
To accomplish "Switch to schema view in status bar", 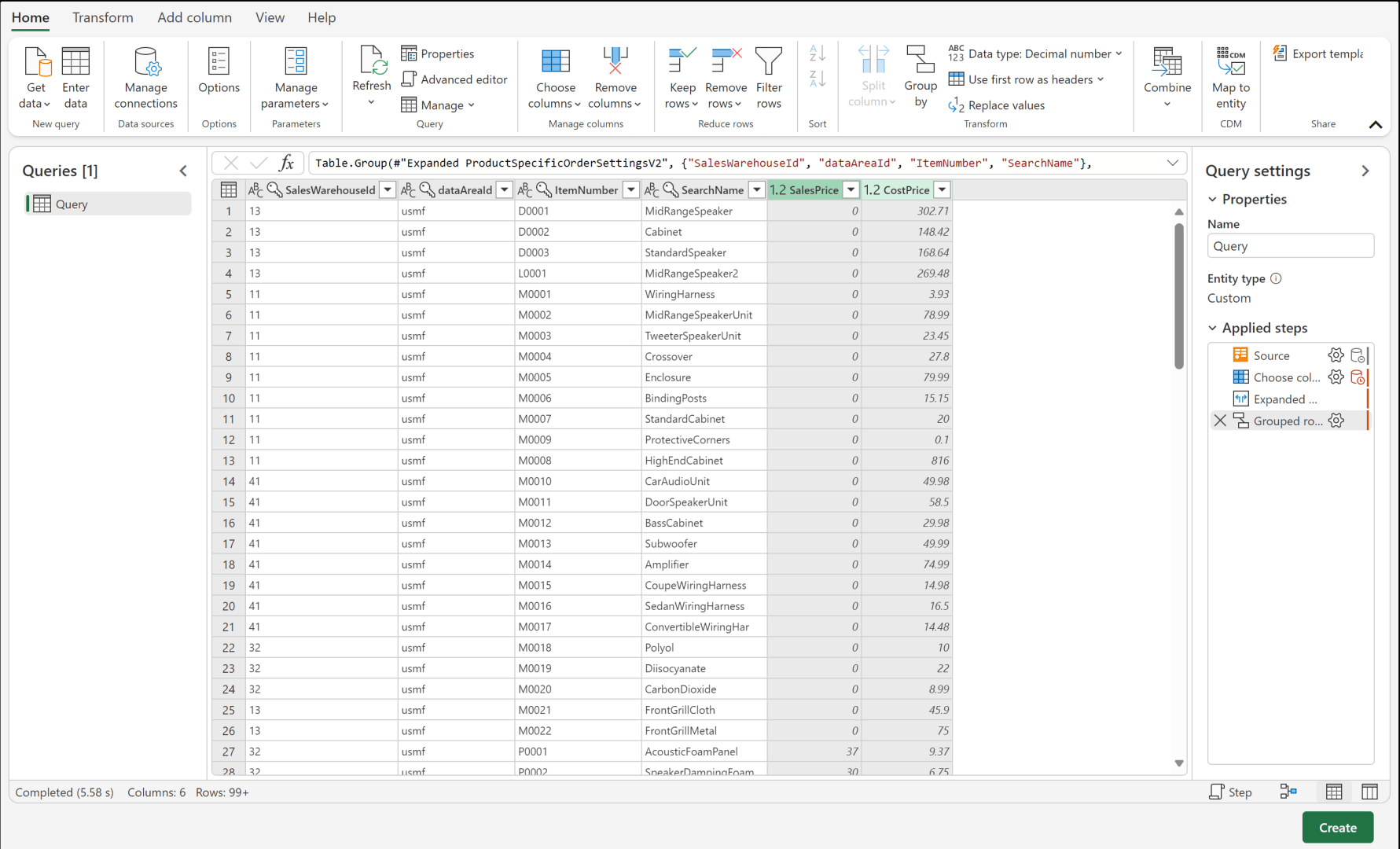I will 1369,792.
